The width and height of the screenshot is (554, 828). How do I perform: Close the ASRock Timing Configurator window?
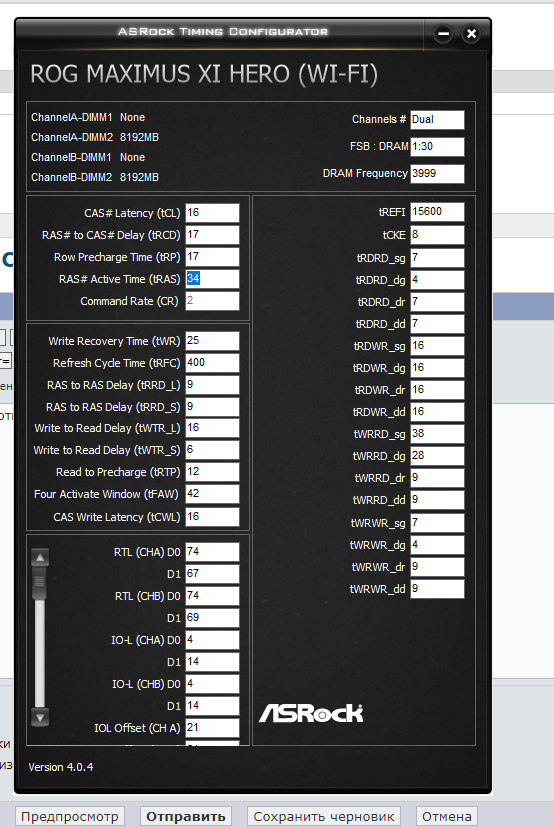(471, 34)
